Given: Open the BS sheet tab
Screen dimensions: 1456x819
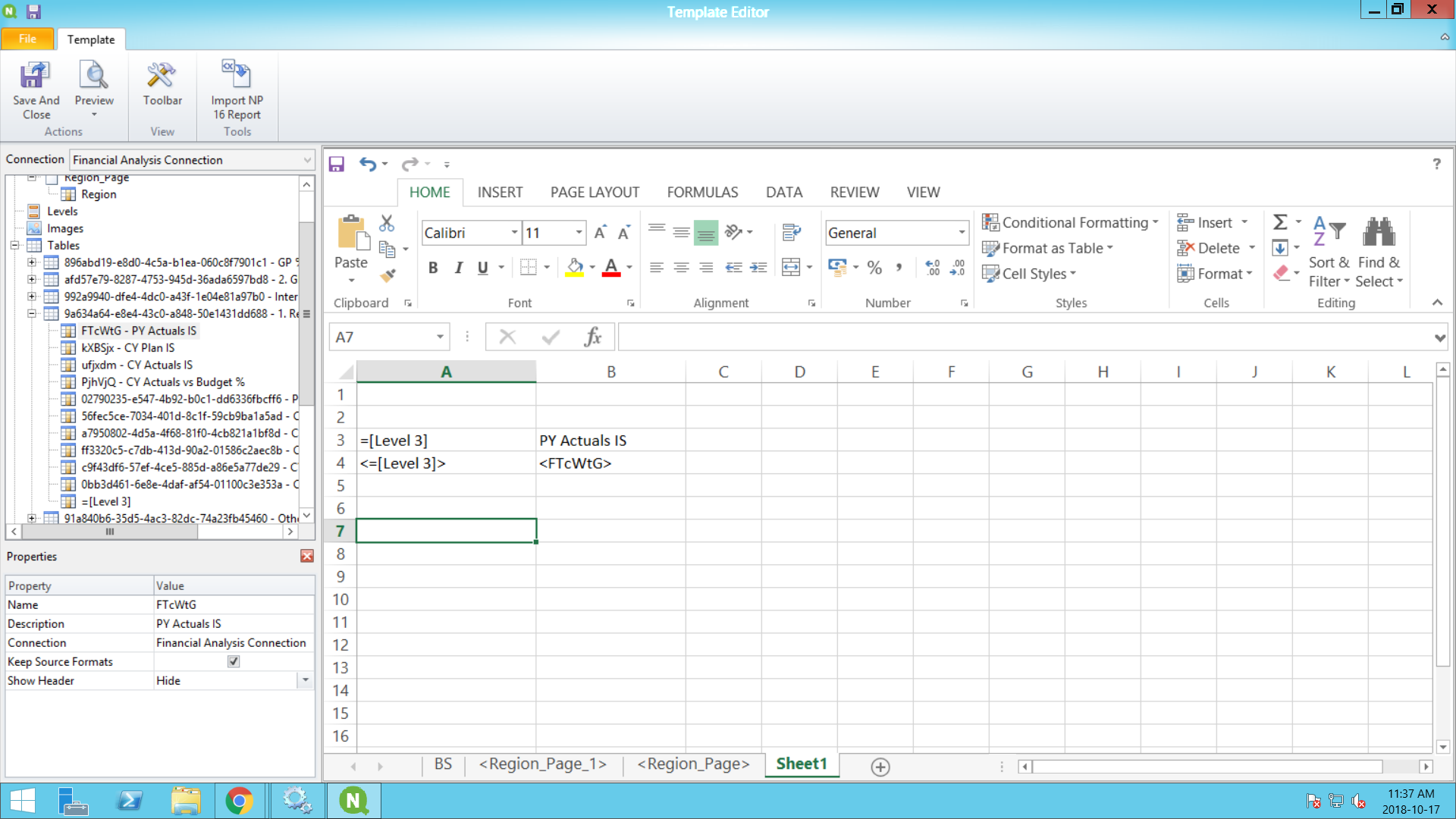Looking at the screenshot, I should point(443,764).
